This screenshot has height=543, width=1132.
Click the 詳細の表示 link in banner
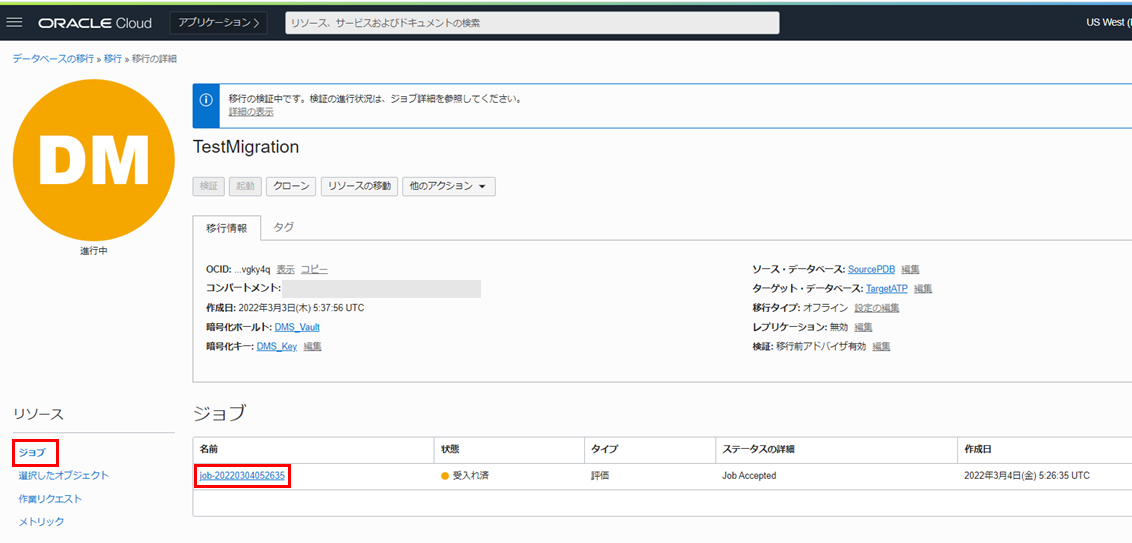pyautogui.click(x=251, y=112)
